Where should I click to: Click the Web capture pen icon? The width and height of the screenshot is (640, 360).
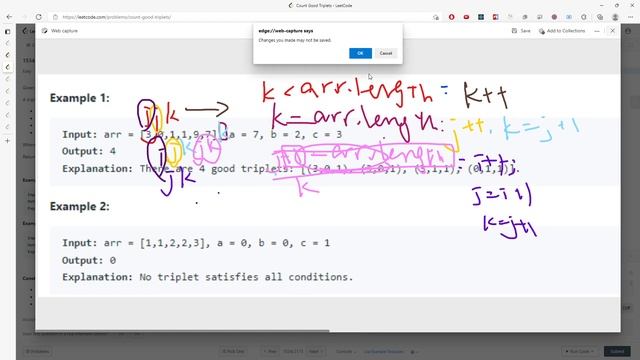click(x=44, y=31)
